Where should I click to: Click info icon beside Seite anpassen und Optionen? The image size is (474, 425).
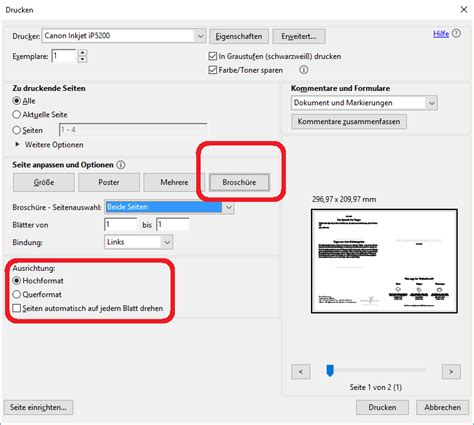pos(121,165)
